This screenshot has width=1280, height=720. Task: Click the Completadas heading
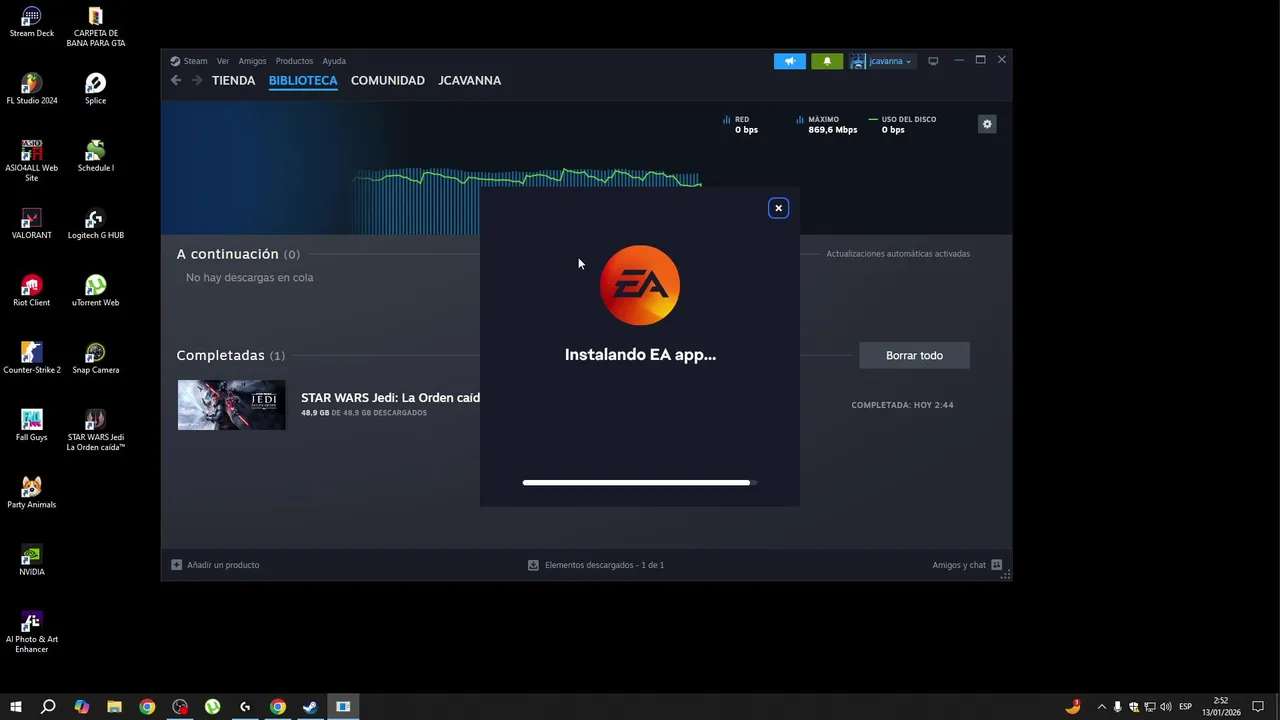[220, 355]
